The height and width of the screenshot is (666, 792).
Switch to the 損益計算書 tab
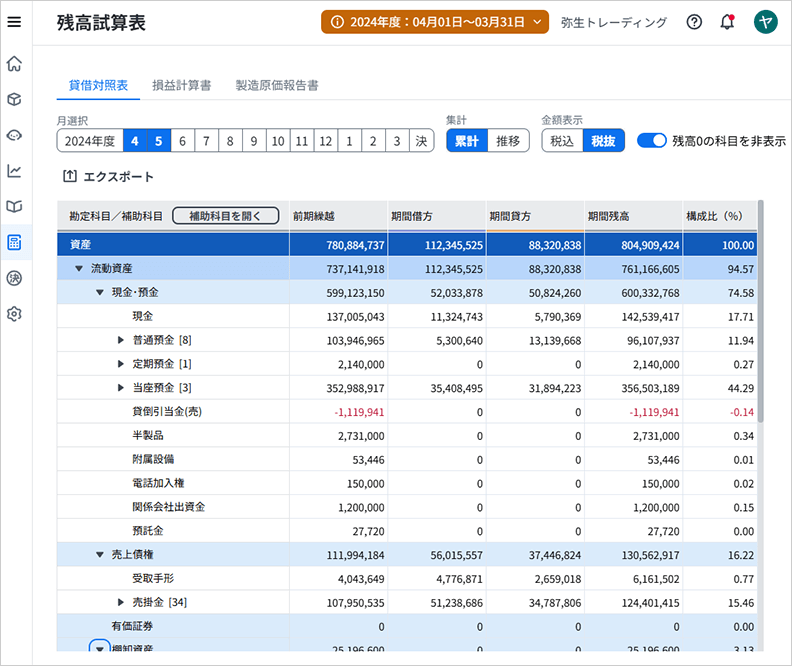[x=181, y=86]
